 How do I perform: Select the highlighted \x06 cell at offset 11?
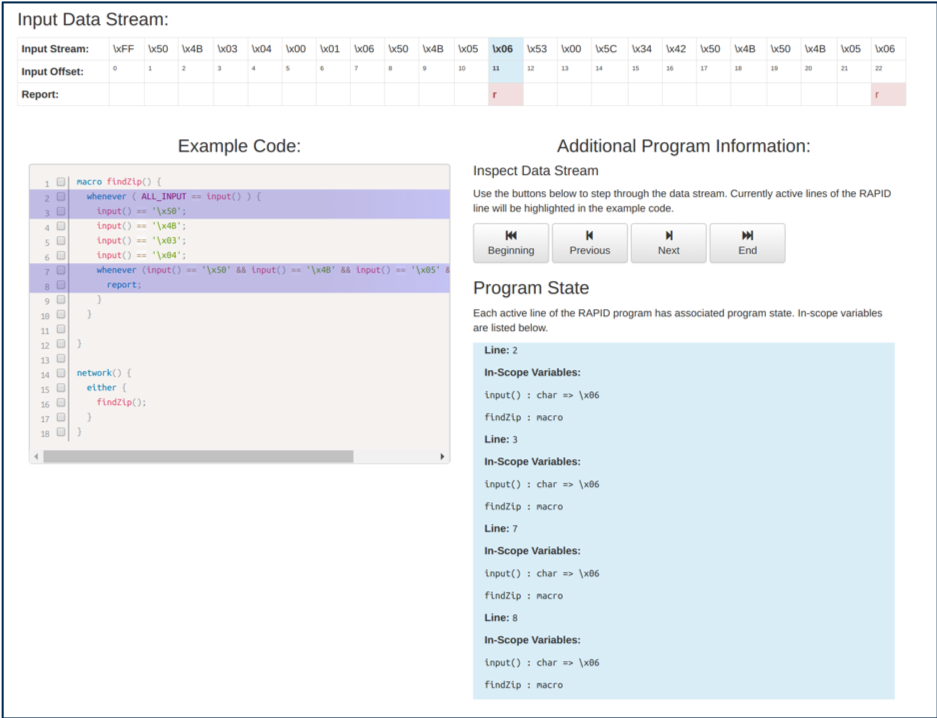(x=505, y=49)
